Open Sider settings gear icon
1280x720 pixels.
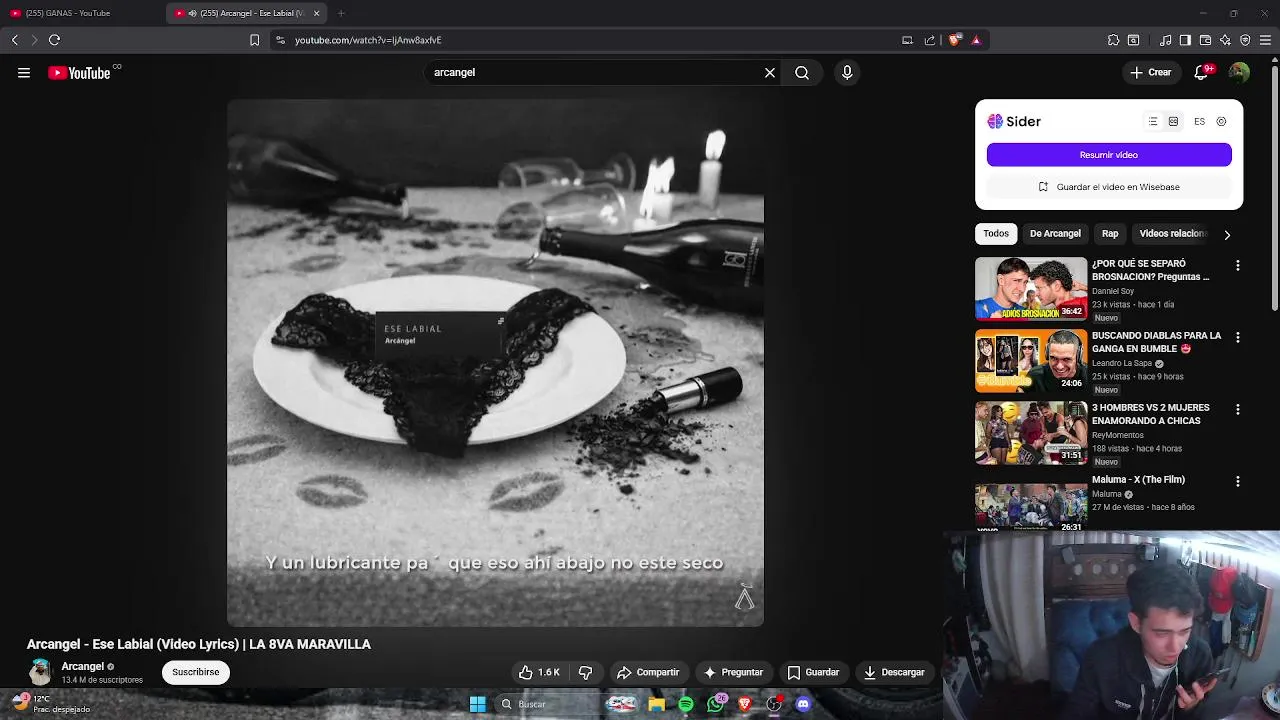click(1221, 121)
